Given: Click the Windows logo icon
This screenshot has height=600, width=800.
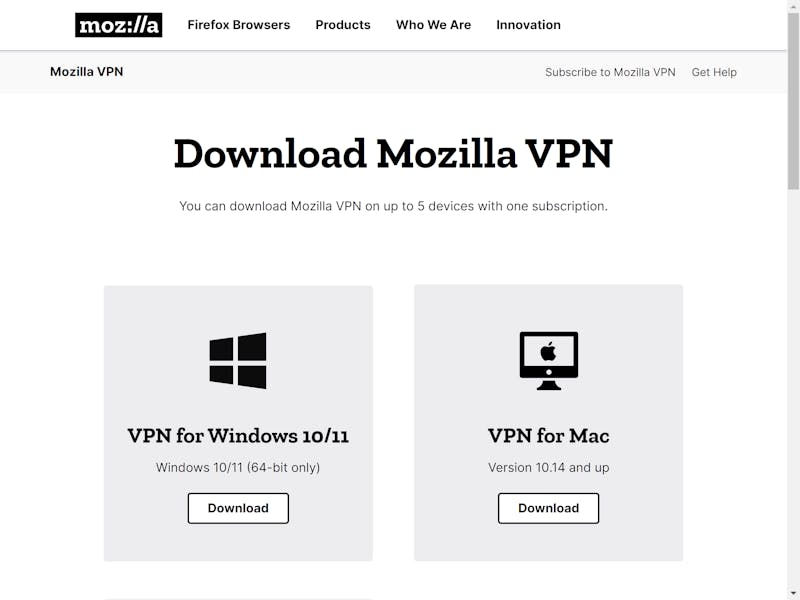Looking at the screenshot, I should tap(238, 361).
